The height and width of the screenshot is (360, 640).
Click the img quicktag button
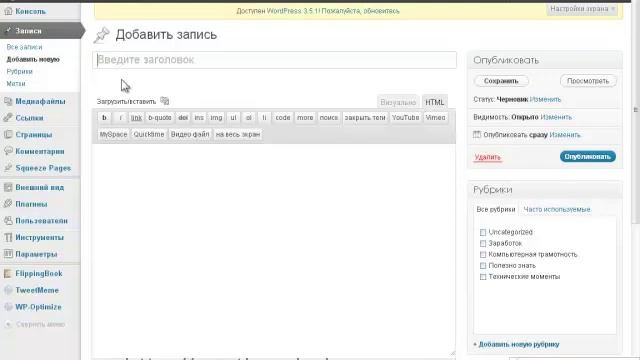click(216, 118)
